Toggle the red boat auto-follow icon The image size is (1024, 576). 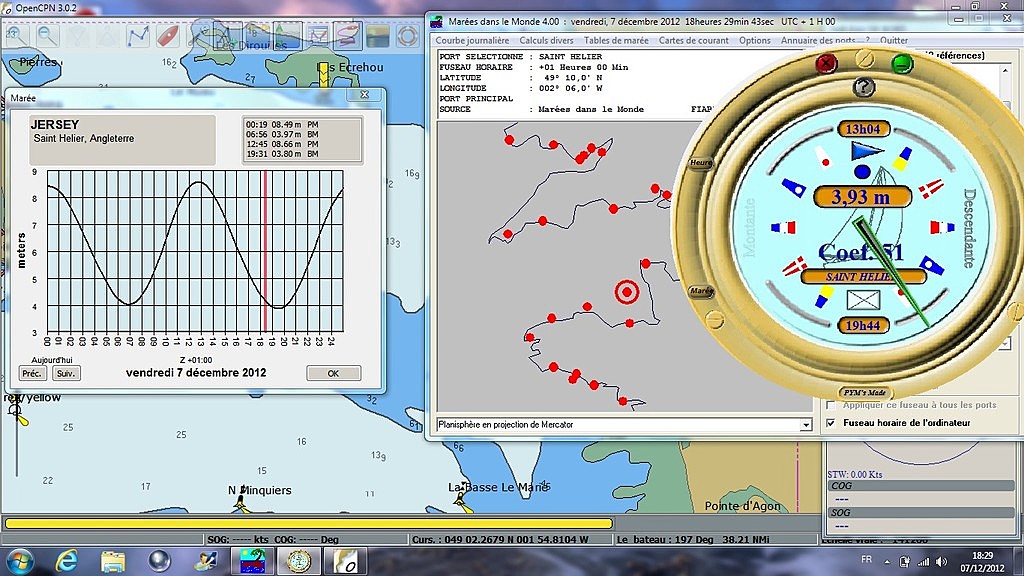[167, 35]
